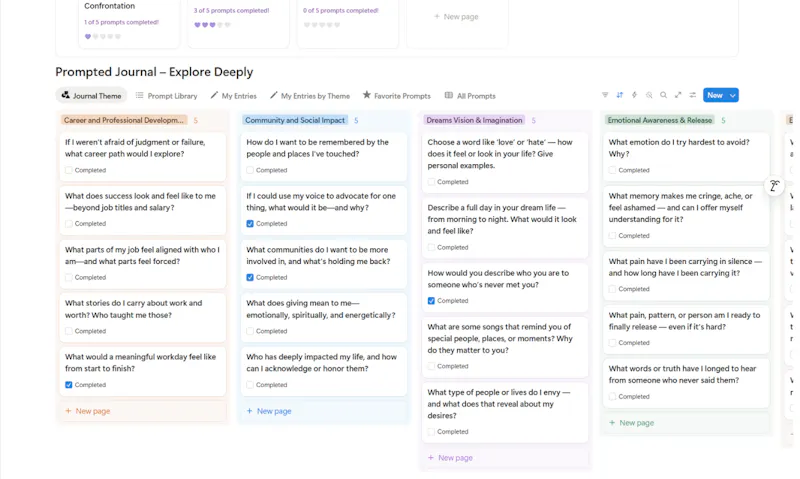This screenshot has width=800, height=479.
Task: Check Completed for job feel aligned prompt
Action: click(x=68, y=277)
